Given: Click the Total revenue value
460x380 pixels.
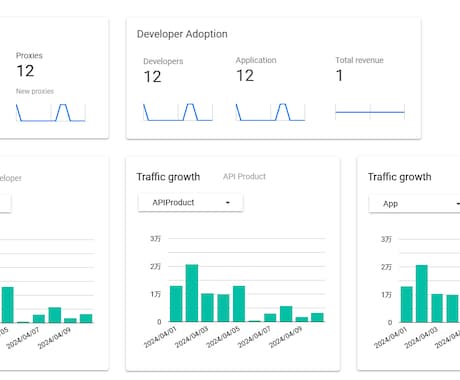Looking at the screenshot, I should click(x=339, y=75).
